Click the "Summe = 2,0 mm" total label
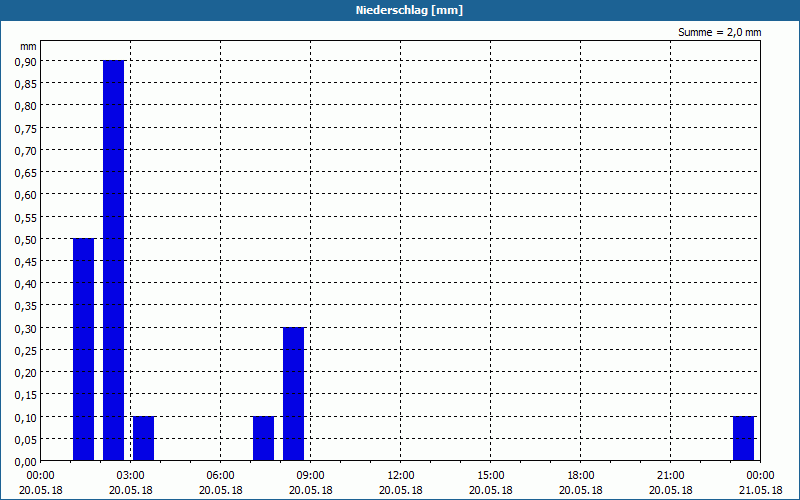The width and height of the screenshot is (800, 500). pos(719,32)
